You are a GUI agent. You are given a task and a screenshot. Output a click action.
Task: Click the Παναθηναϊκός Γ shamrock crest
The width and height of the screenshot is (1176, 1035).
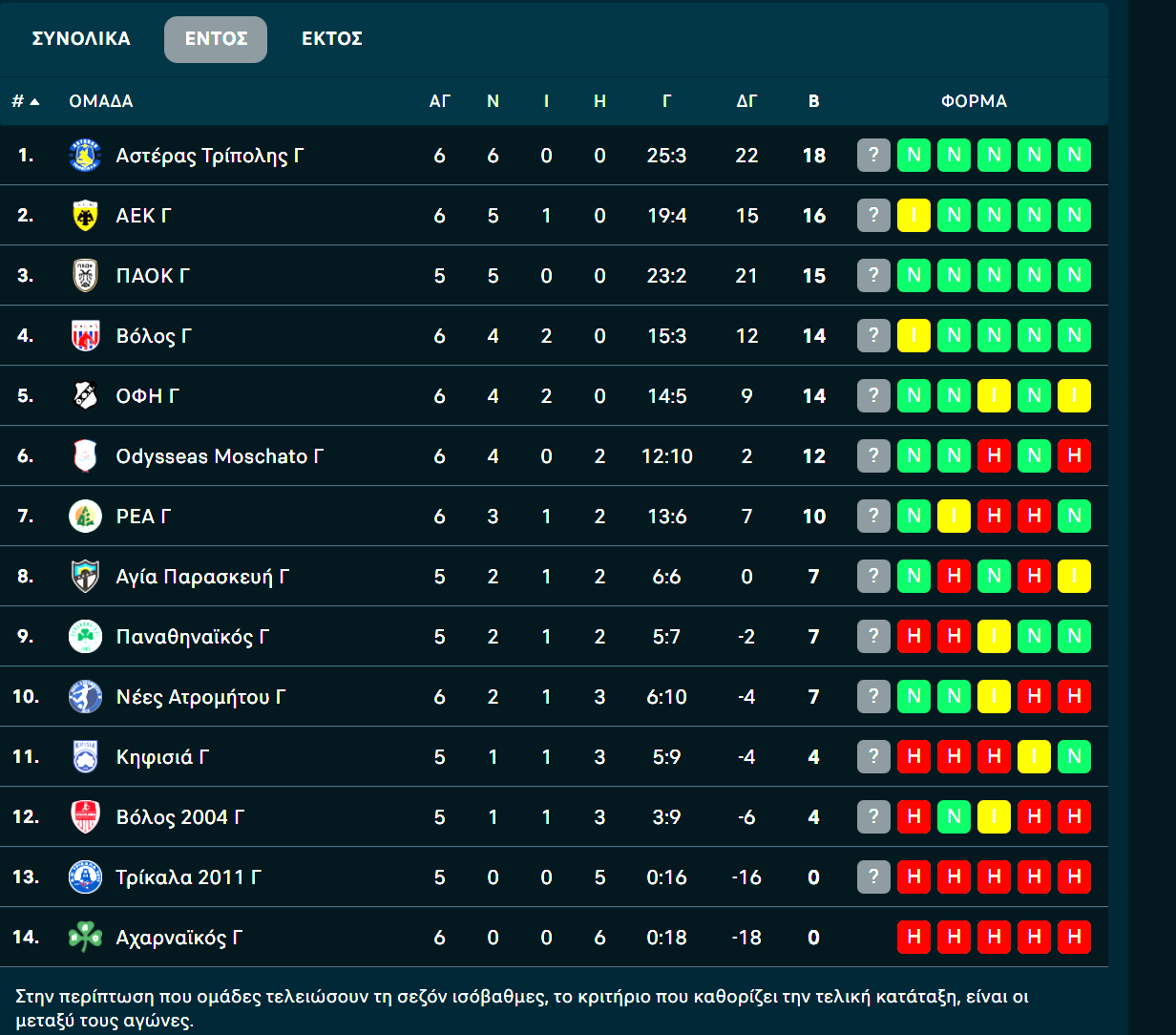click(85, 637)
